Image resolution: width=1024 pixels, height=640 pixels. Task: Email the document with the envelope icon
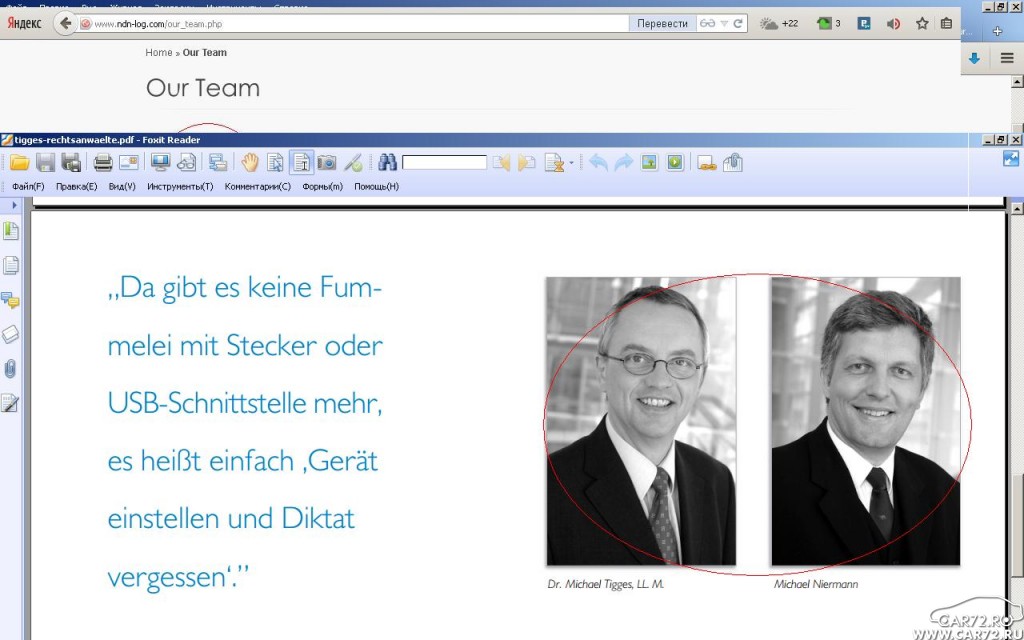[129, 163]
